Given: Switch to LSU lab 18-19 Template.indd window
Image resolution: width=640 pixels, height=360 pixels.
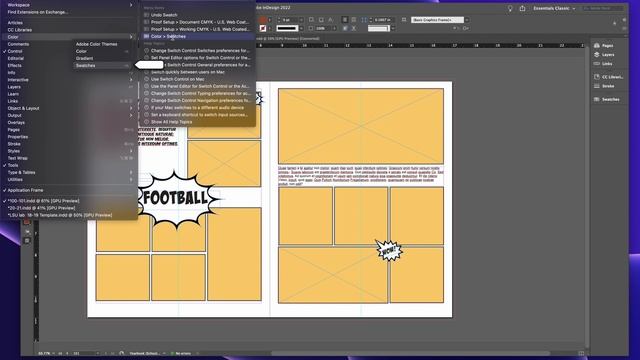Looking at the screenshot, I should 60,215.
